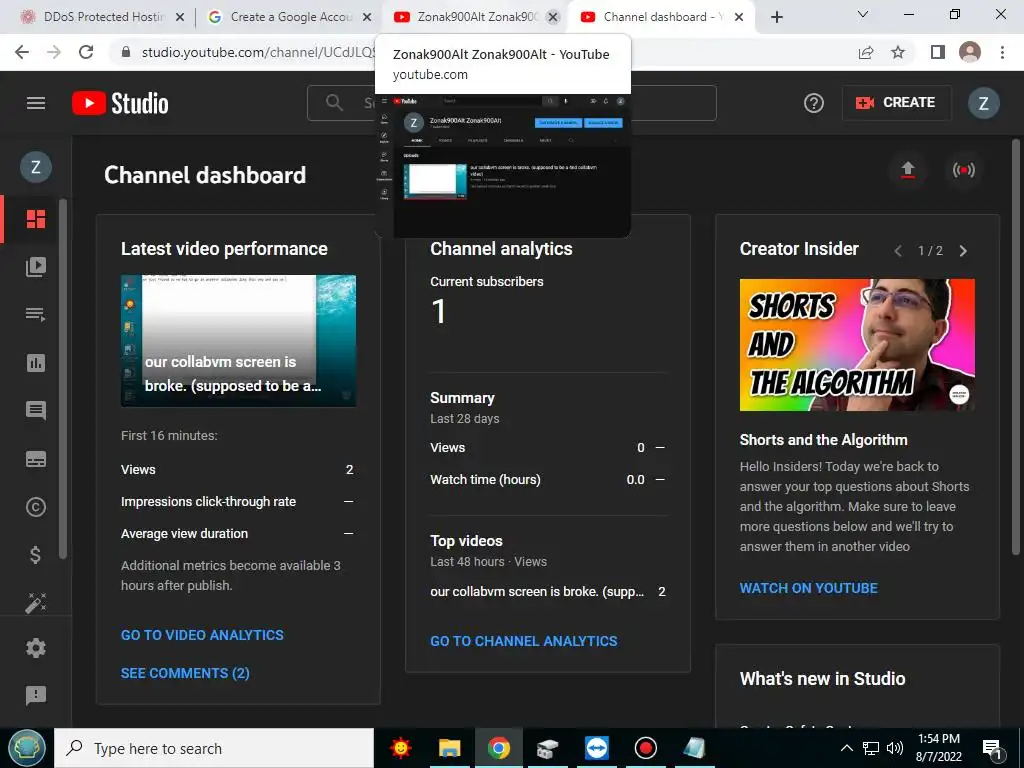The width and height of the screenshot is (1024, 768).
Task: Click Send feedback icon in sidebar
Action: (36, 696)
